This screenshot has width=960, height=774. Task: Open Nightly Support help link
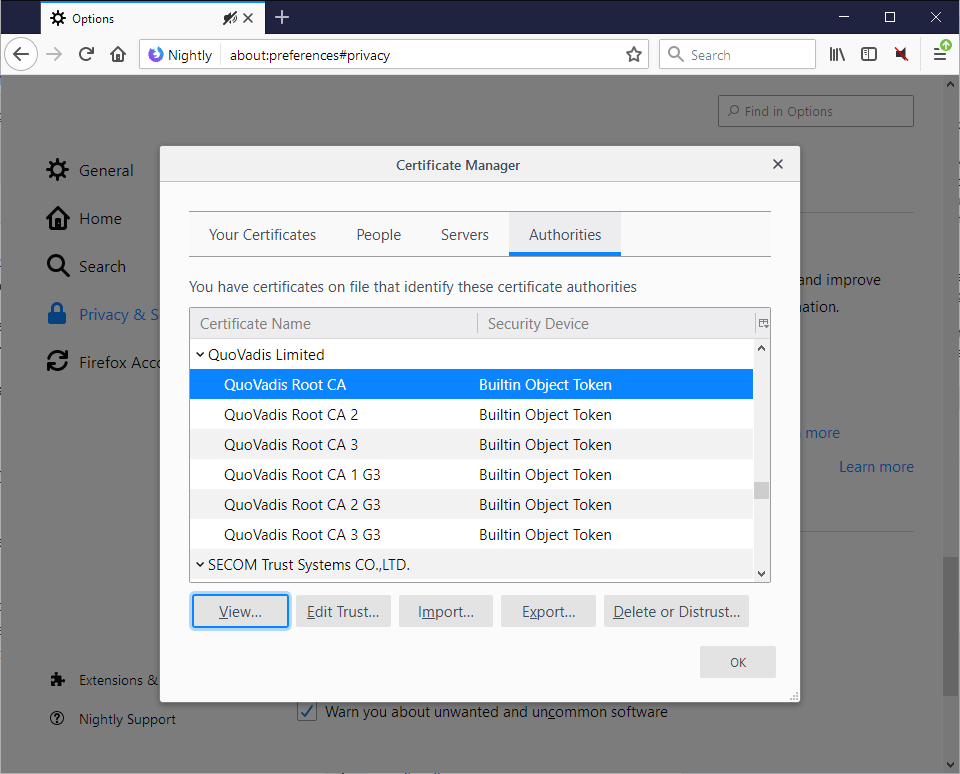point(112,719)
